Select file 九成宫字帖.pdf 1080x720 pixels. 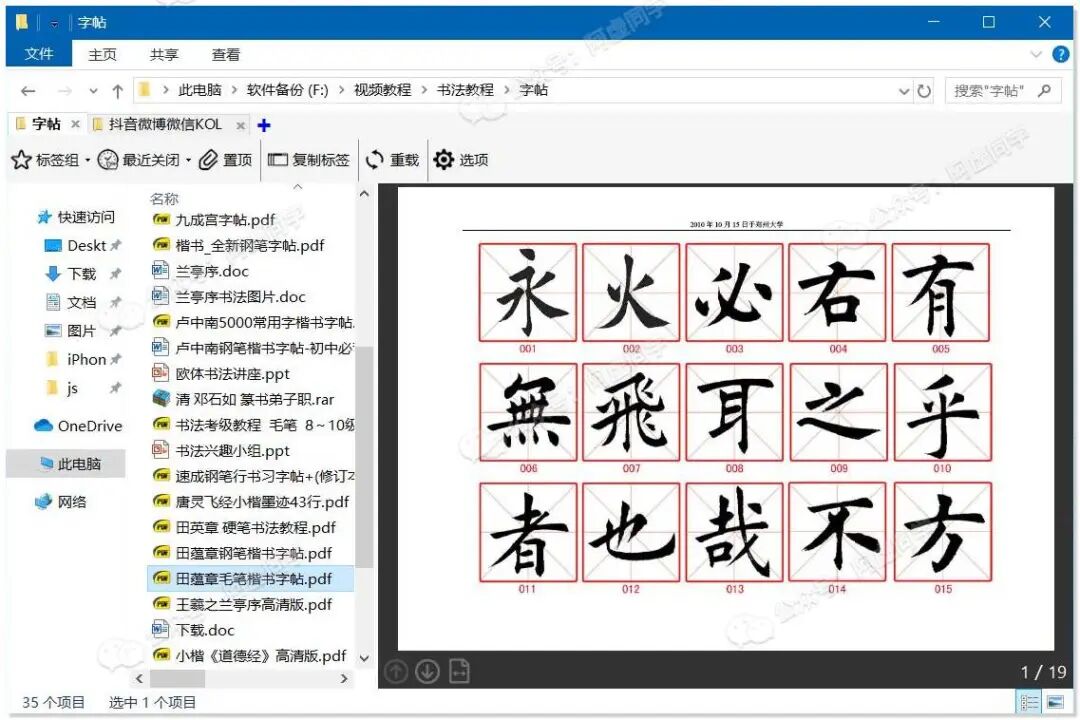pyautogui.click(x=214, y=220)
